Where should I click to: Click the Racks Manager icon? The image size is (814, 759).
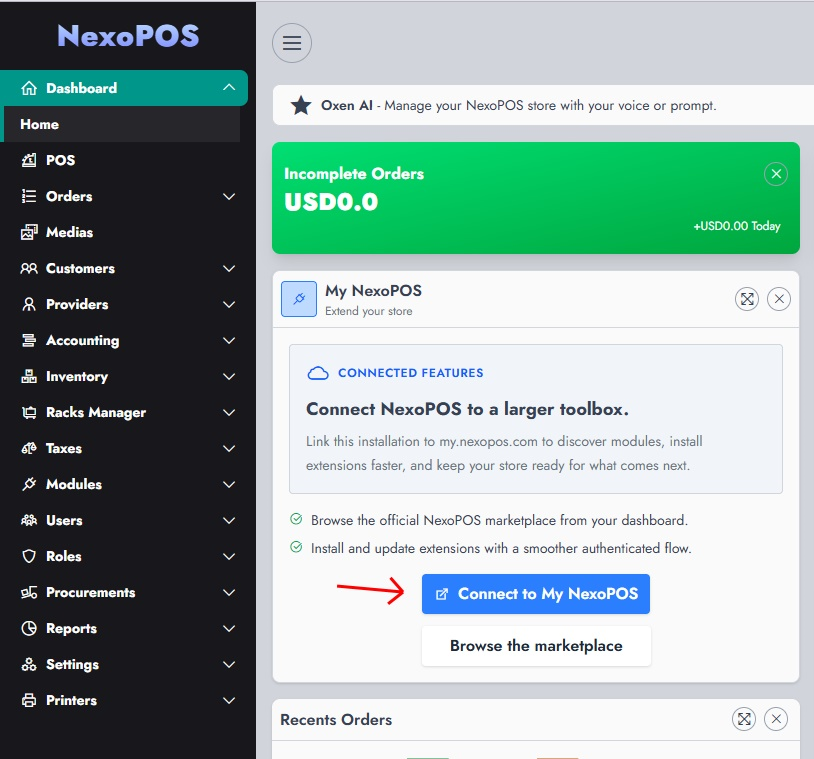(x=29, y=412)
